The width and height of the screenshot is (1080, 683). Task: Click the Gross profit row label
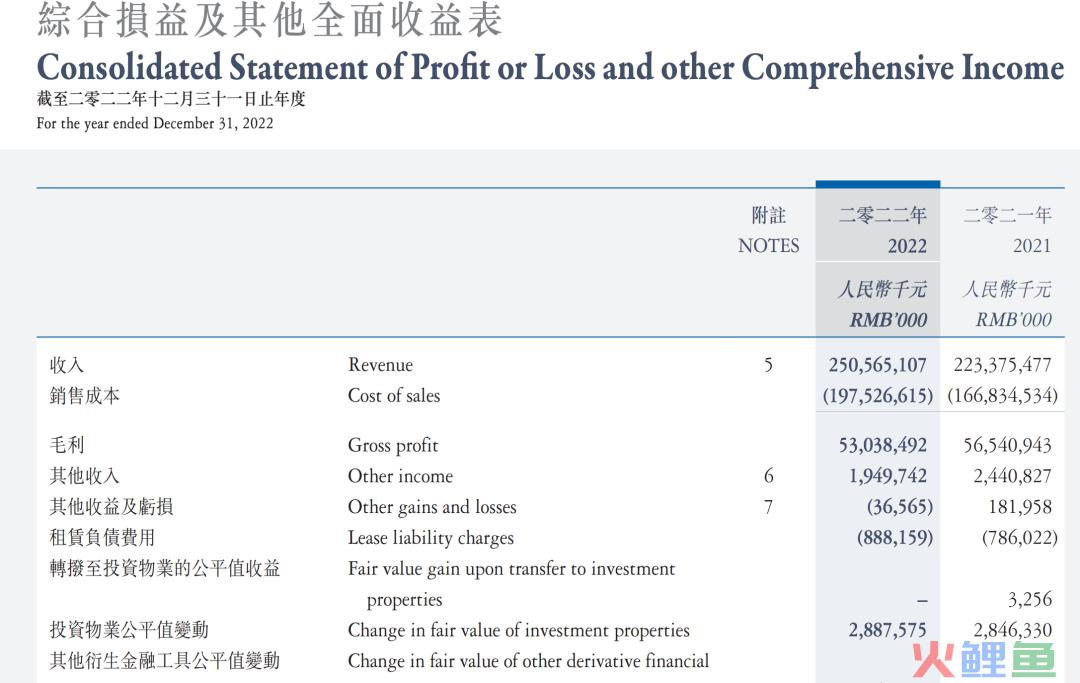[x=393, y=445]
